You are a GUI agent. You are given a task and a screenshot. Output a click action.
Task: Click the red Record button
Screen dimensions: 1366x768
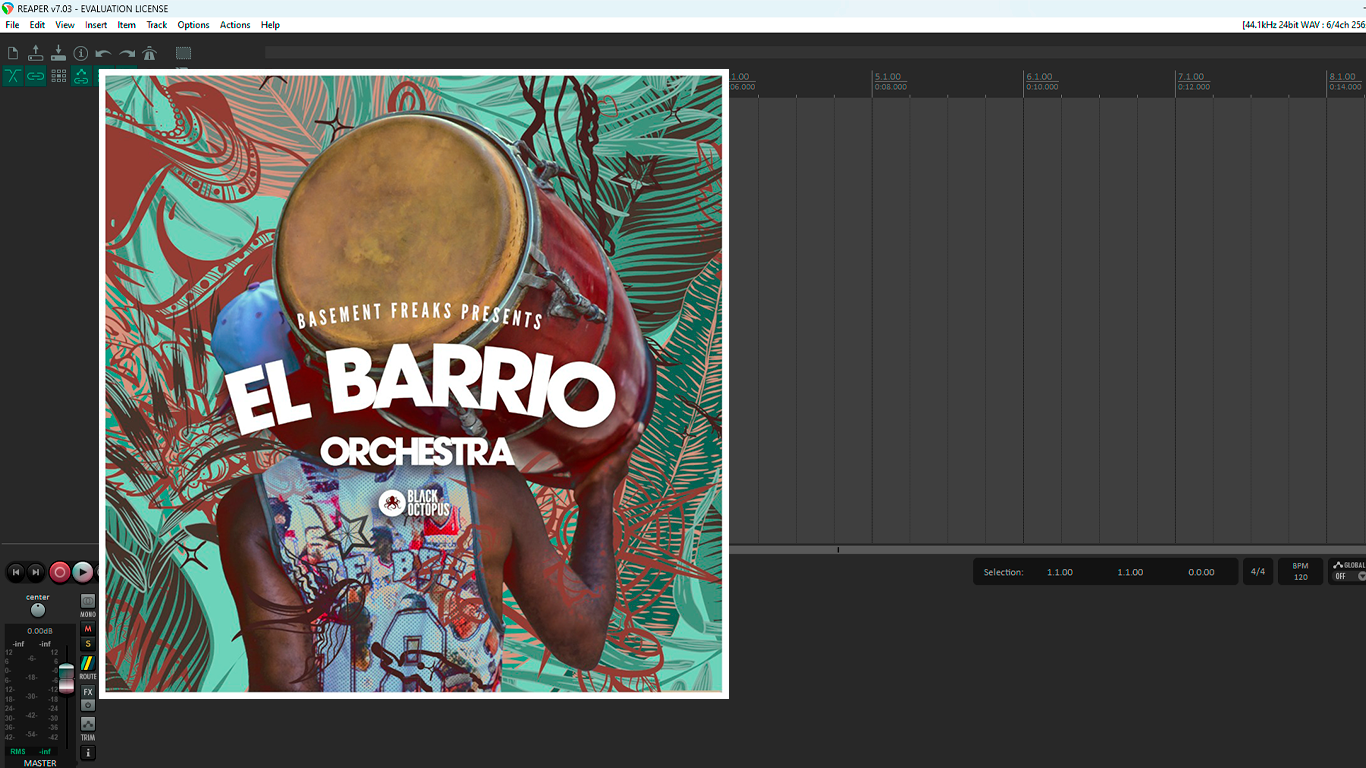(59, 572)
